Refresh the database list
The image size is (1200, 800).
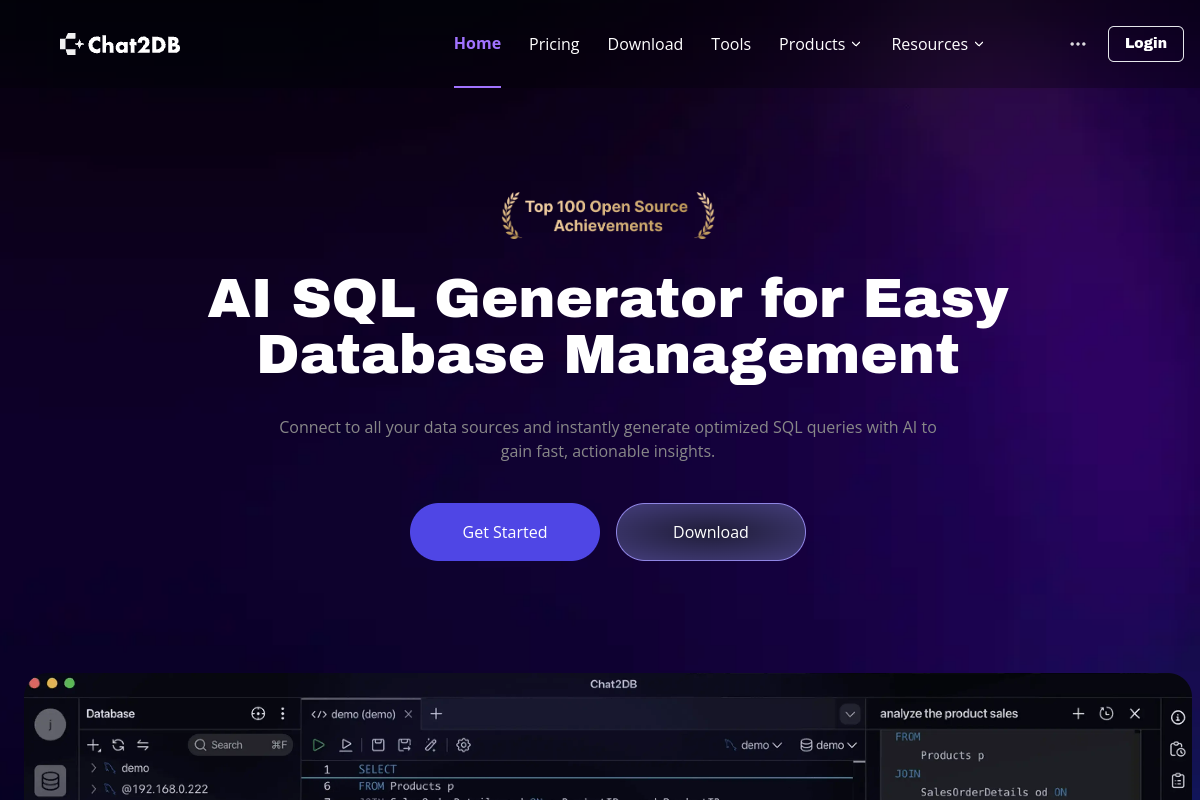coord(118,745)
